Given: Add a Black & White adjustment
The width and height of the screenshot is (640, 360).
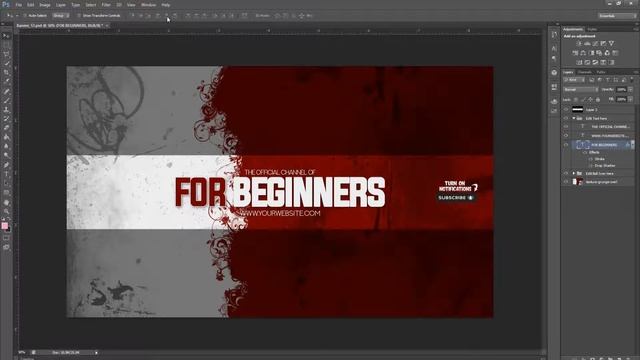Looking at the screenshot, I should (x=591, y=53).
